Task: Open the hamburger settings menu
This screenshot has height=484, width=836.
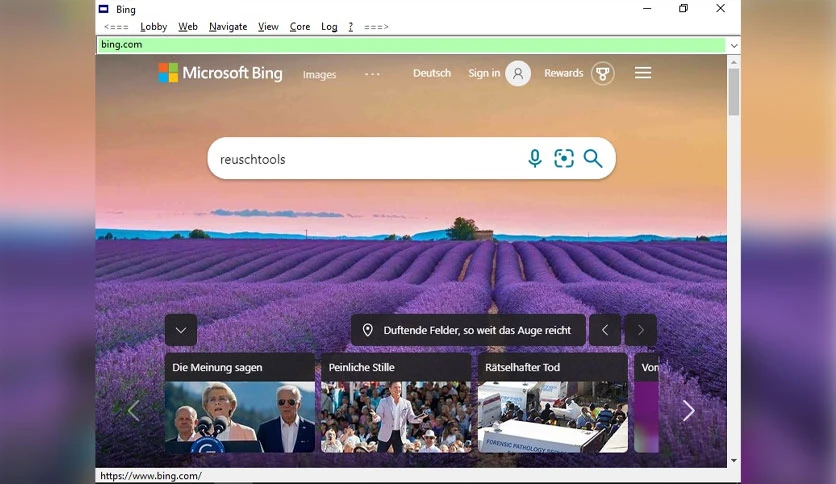Action: [643, 73]
